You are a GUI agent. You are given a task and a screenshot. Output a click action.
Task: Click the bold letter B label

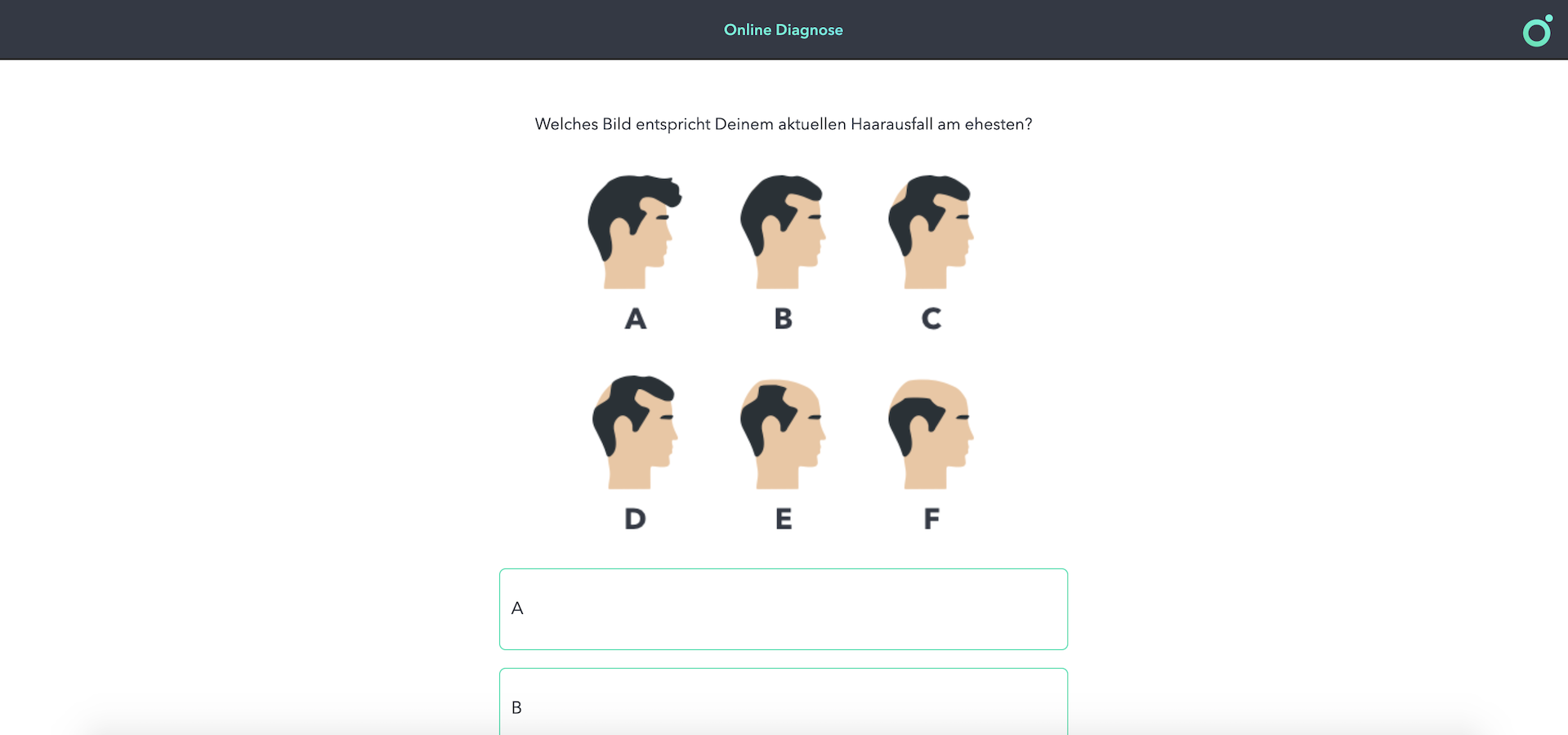pos(783,318)
